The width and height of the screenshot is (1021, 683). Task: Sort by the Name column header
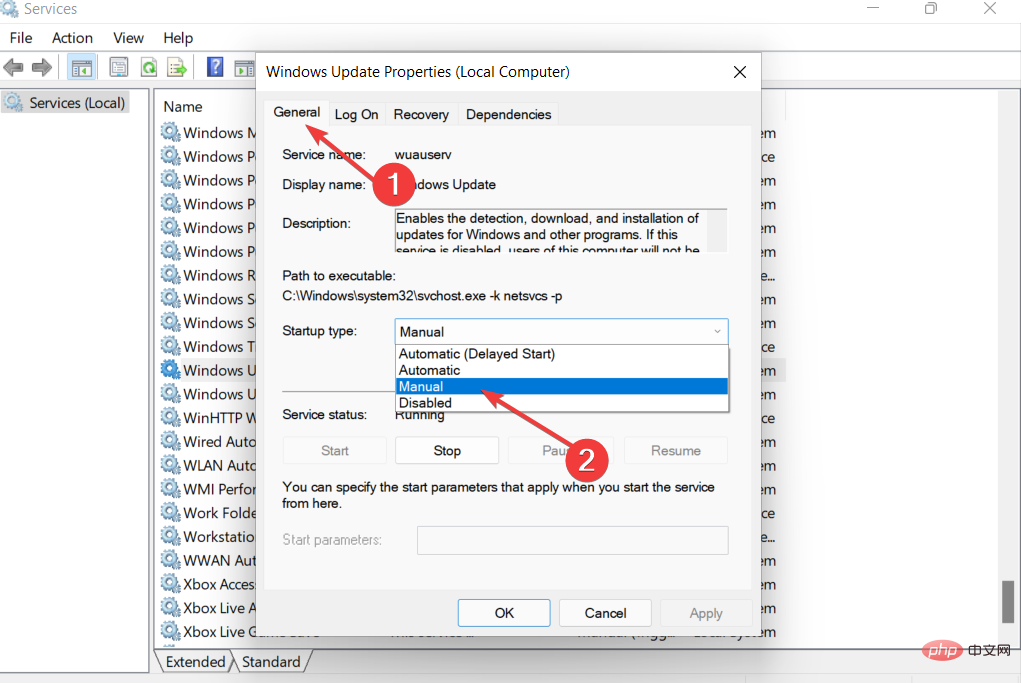tap(183, 107)
